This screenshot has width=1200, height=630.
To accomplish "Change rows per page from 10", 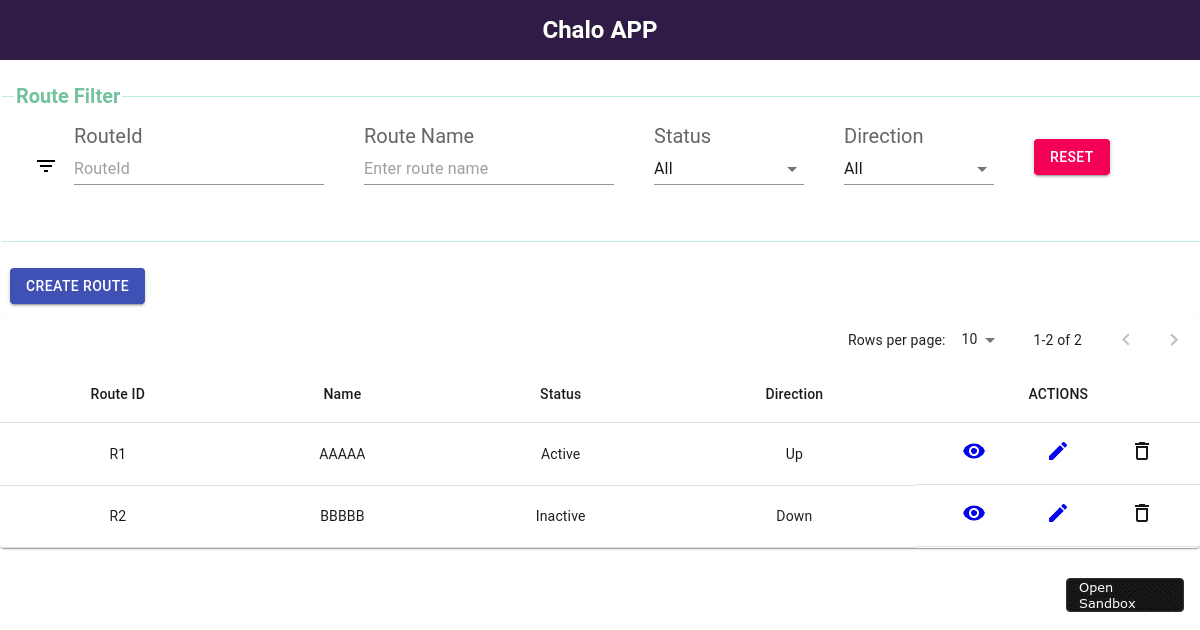I will tap(976, 339).
